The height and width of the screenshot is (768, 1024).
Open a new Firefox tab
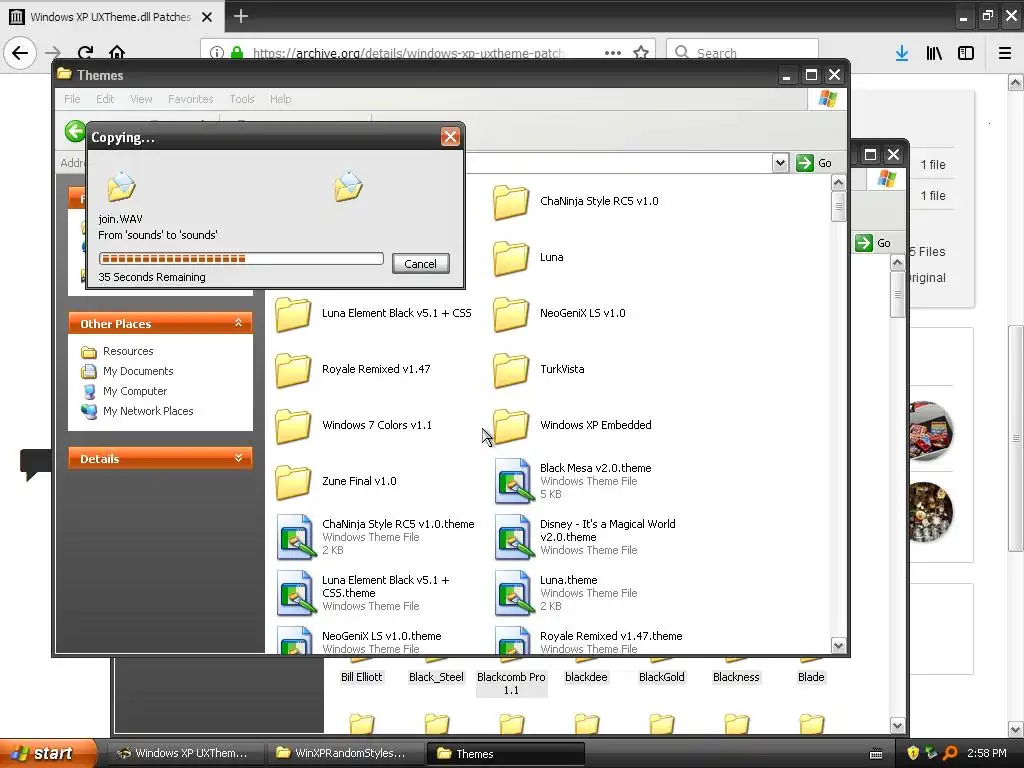pos(241,16)
